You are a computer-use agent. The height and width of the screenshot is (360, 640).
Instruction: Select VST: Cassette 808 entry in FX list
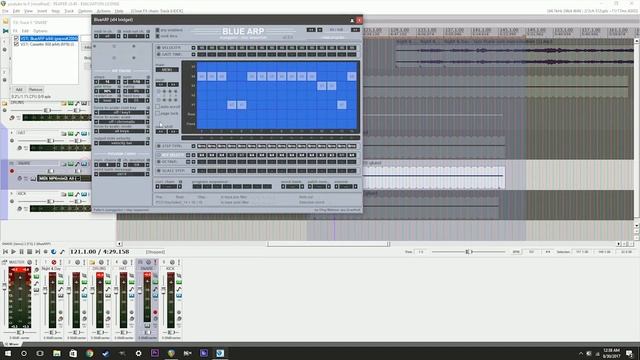[47, 44]
